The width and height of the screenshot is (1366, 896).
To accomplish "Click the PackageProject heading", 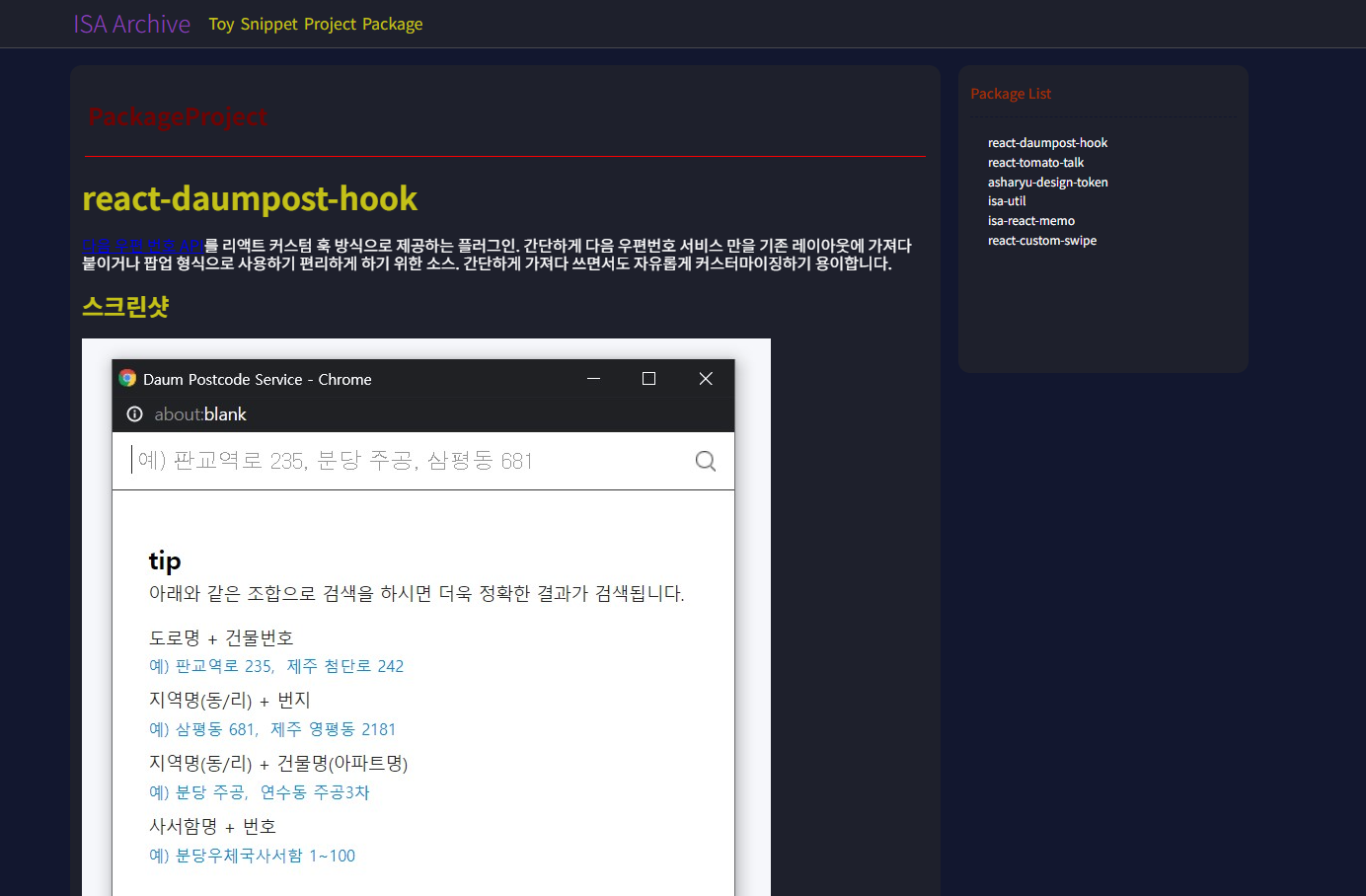I will pos(178,117).
